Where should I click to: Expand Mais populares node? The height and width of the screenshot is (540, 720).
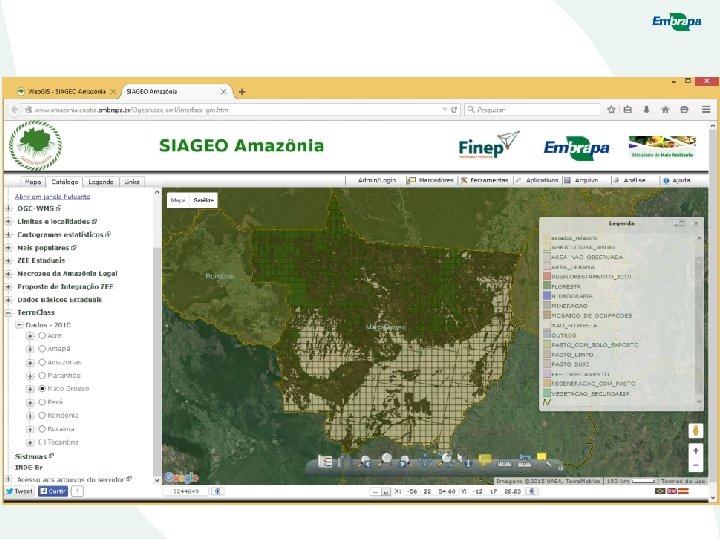[8, 248]
